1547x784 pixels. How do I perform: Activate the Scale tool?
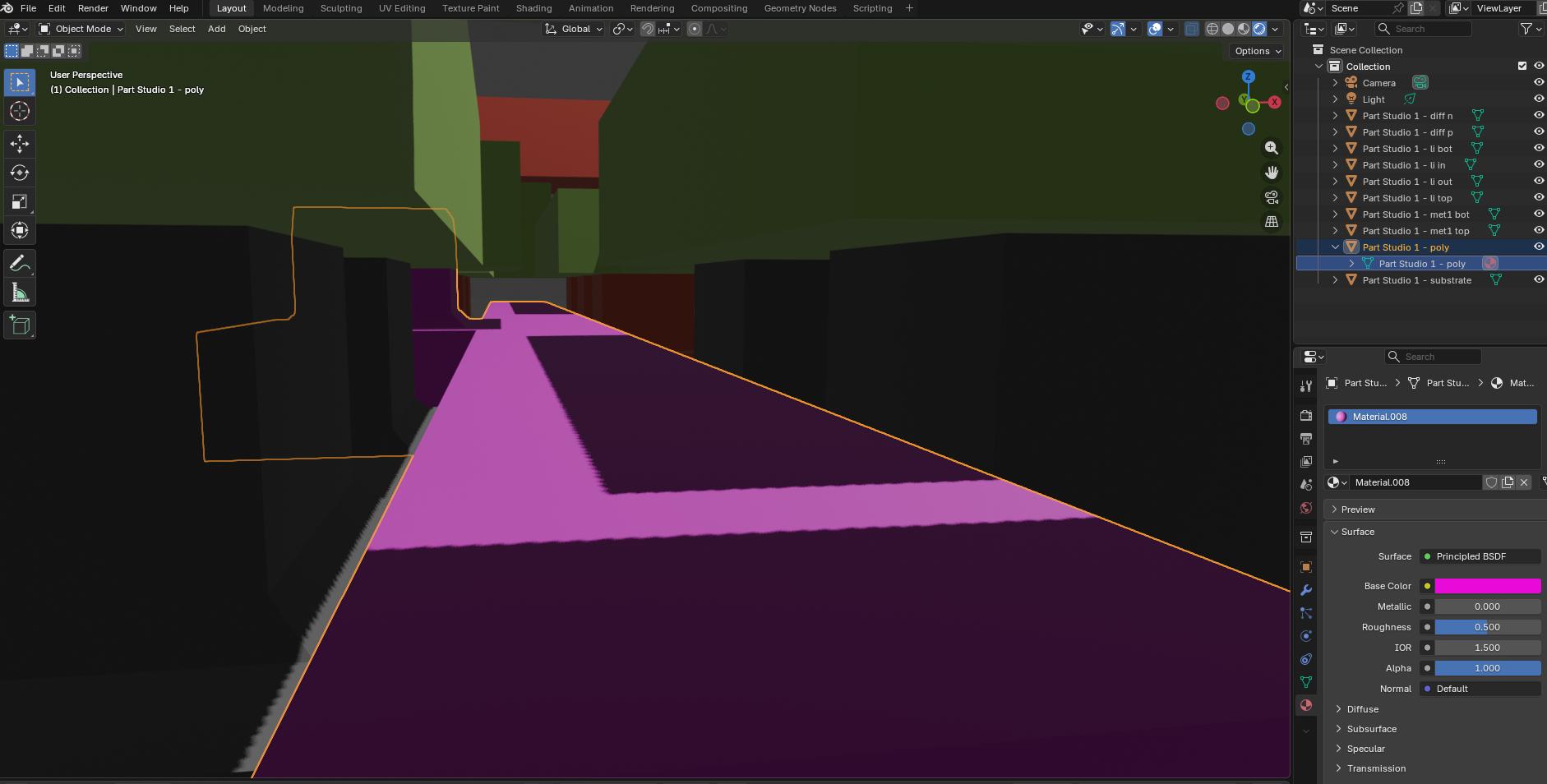(19, 202)
